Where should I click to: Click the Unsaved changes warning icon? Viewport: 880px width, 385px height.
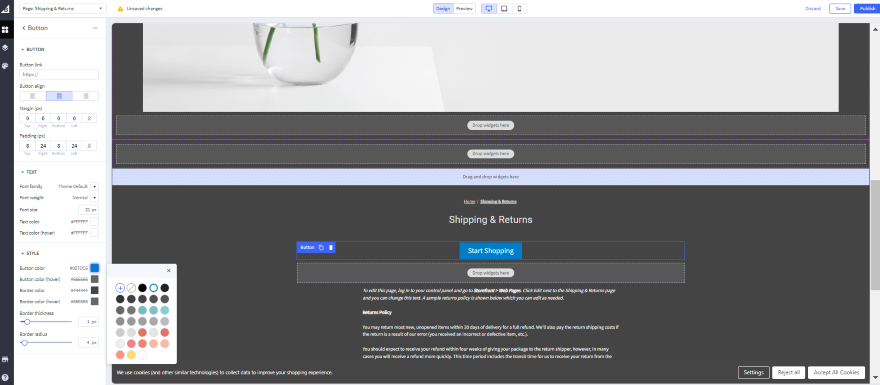pyautogui.click(x=120, y=8)
